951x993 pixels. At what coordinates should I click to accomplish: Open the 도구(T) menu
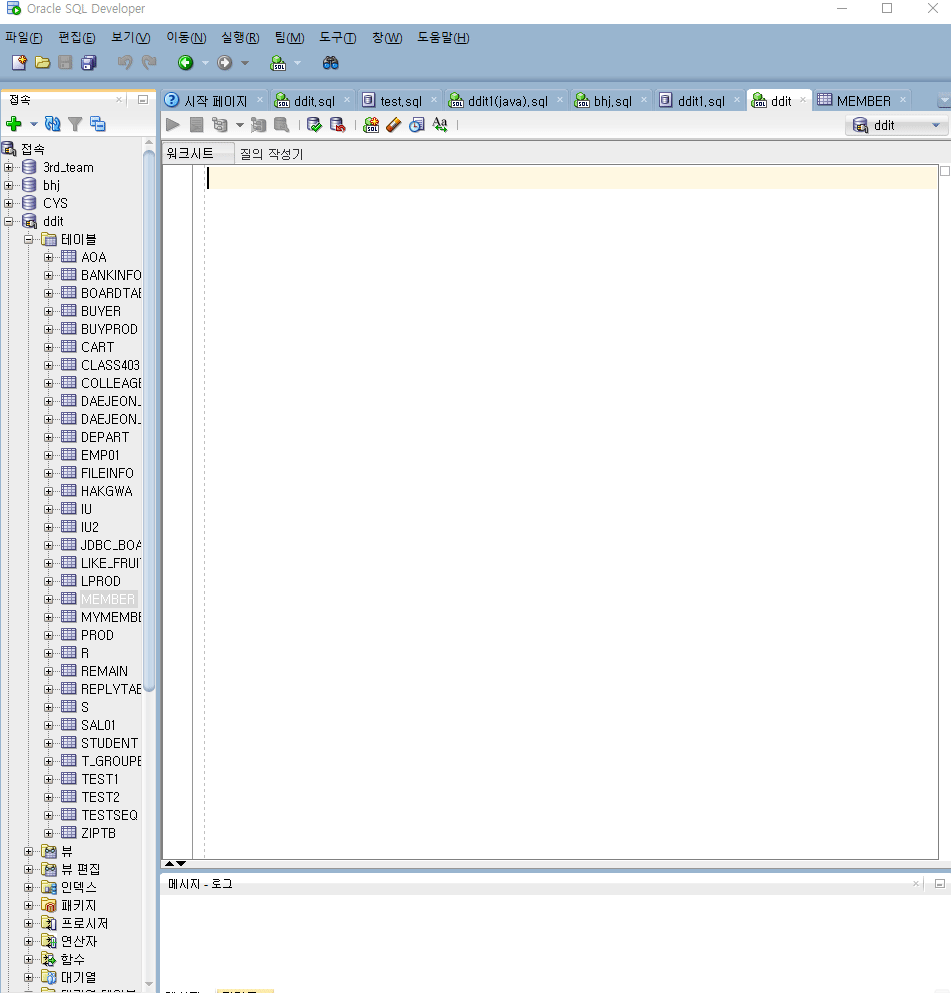[337, 38]
